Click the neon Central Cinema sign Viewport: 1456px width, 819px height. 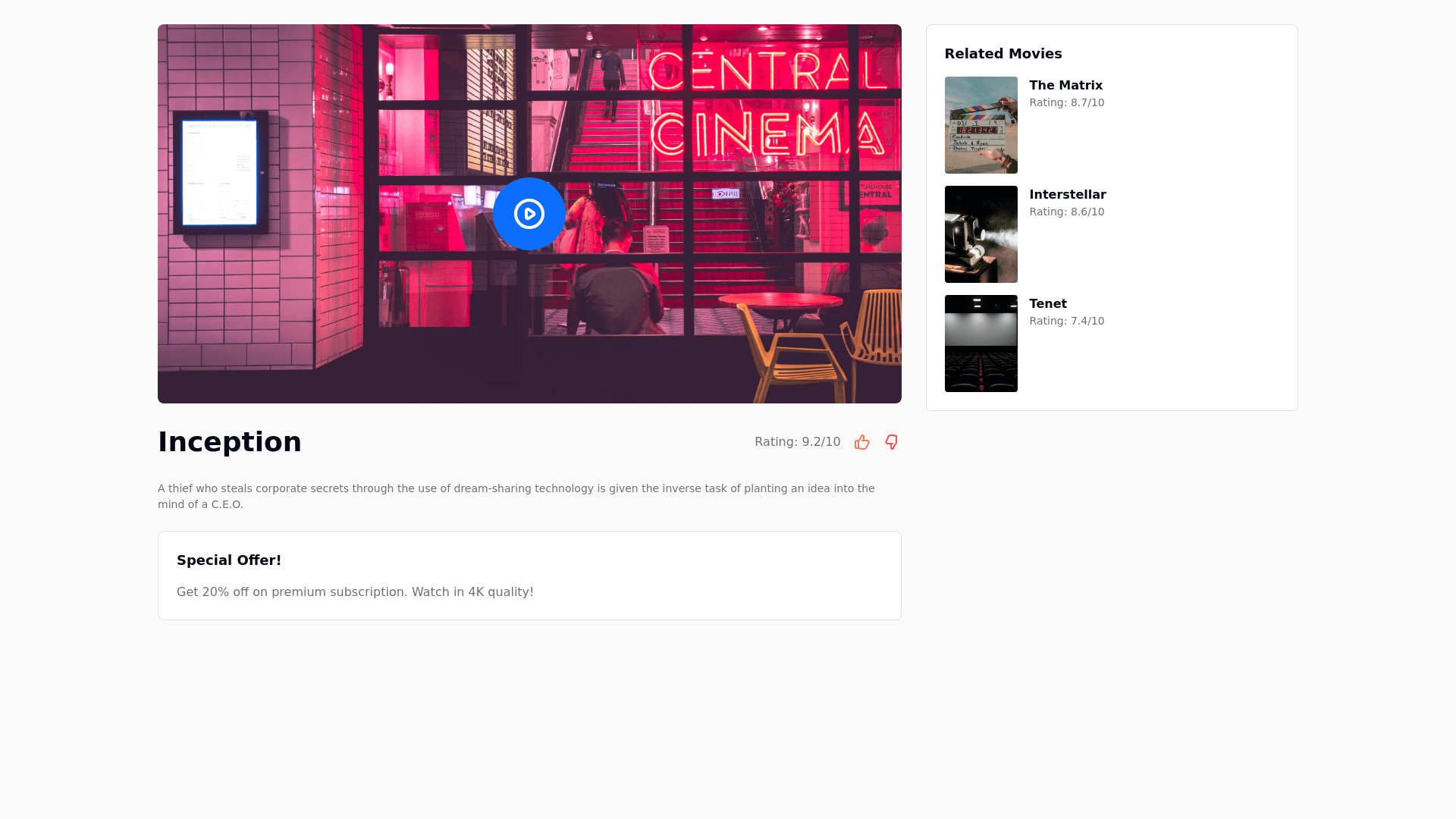coord(766,106)
